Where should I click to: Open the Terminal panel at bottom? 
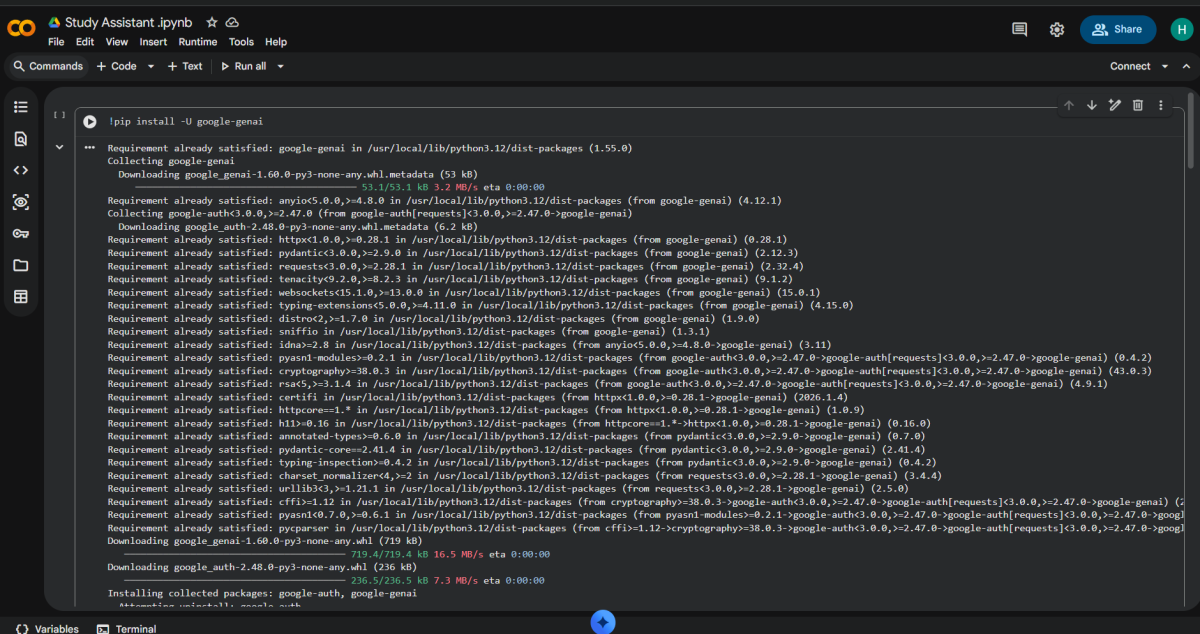126,628
